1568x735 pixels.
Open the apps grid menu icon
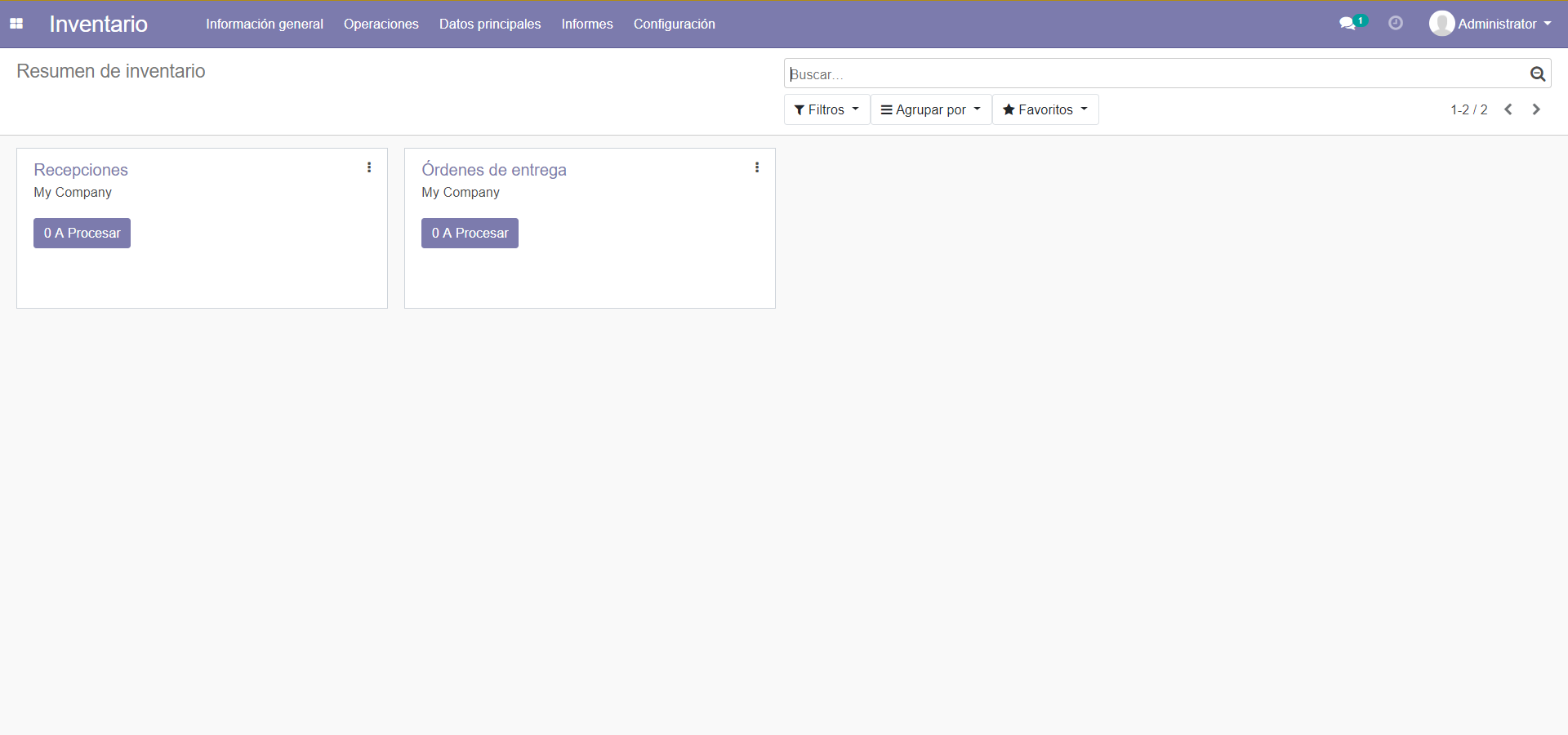(x=16, y=24)
